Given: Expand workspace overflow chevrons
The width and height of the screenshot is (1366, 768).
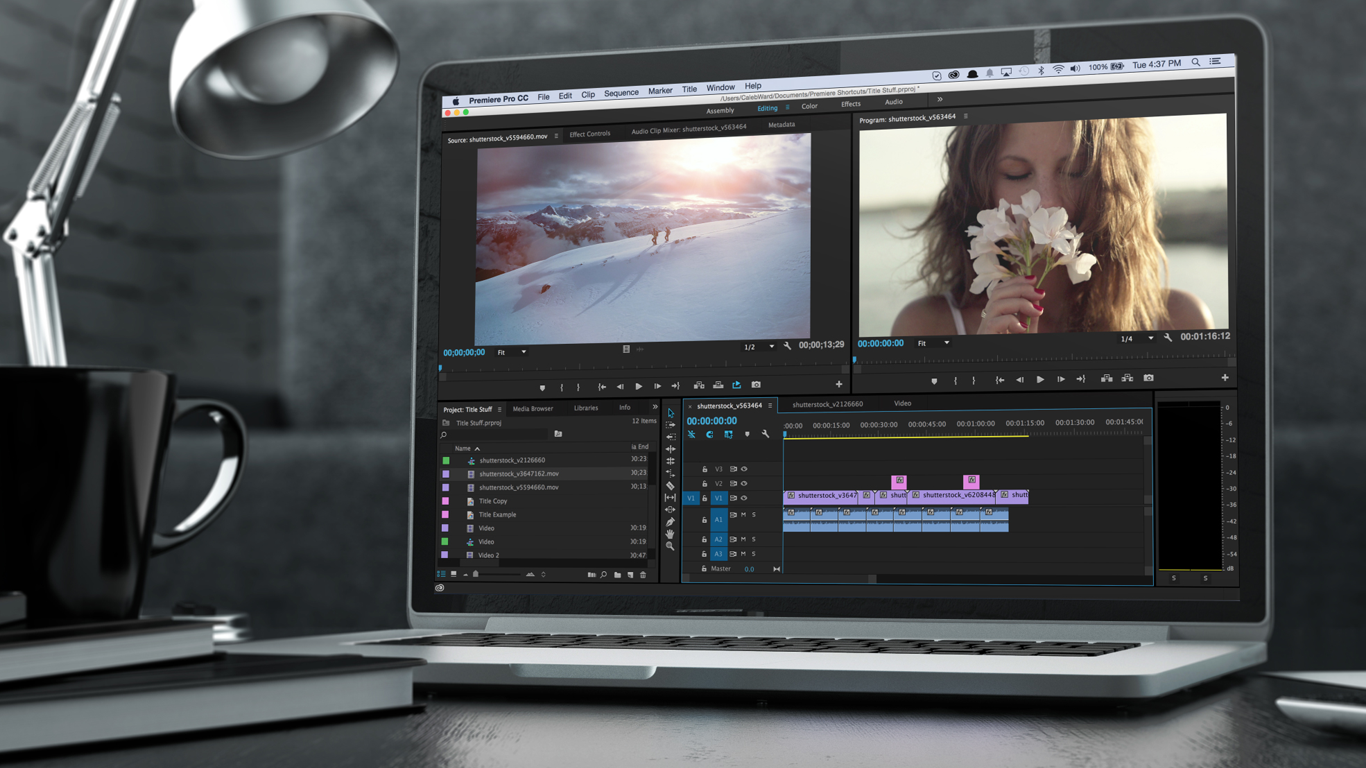Looking at the screenshot, I should coord(939,100).
